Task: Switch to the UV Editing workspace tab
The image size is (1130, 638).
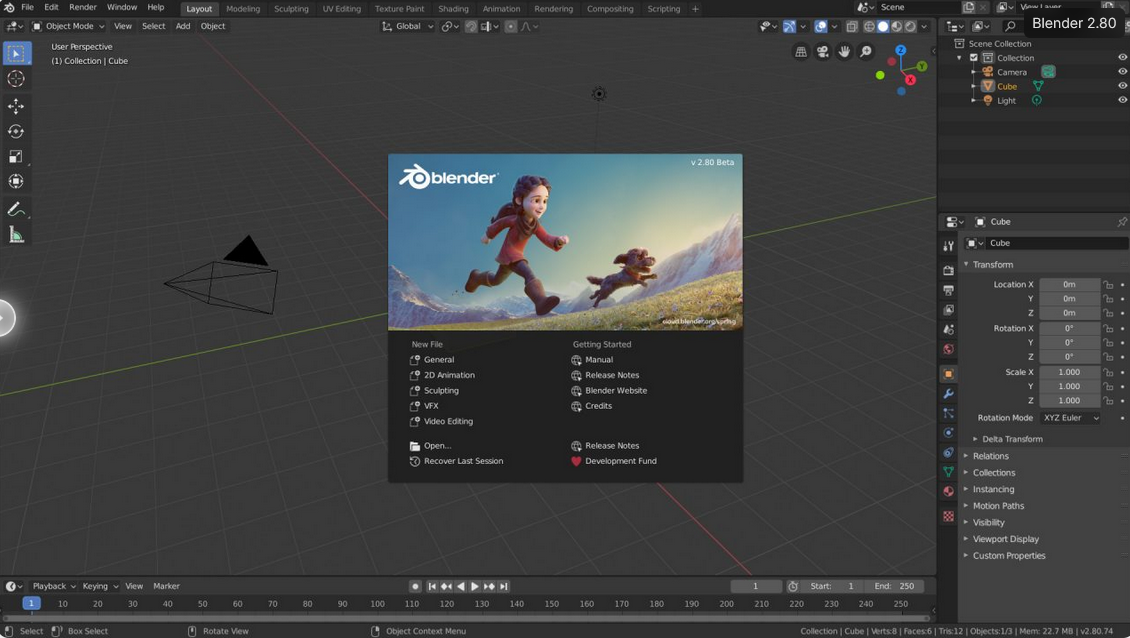Action: (x=342, y=9)
